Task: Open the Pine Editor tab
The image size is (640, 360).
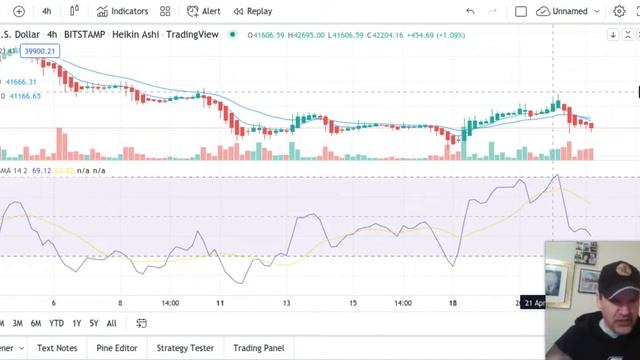Action: (117, 348)
